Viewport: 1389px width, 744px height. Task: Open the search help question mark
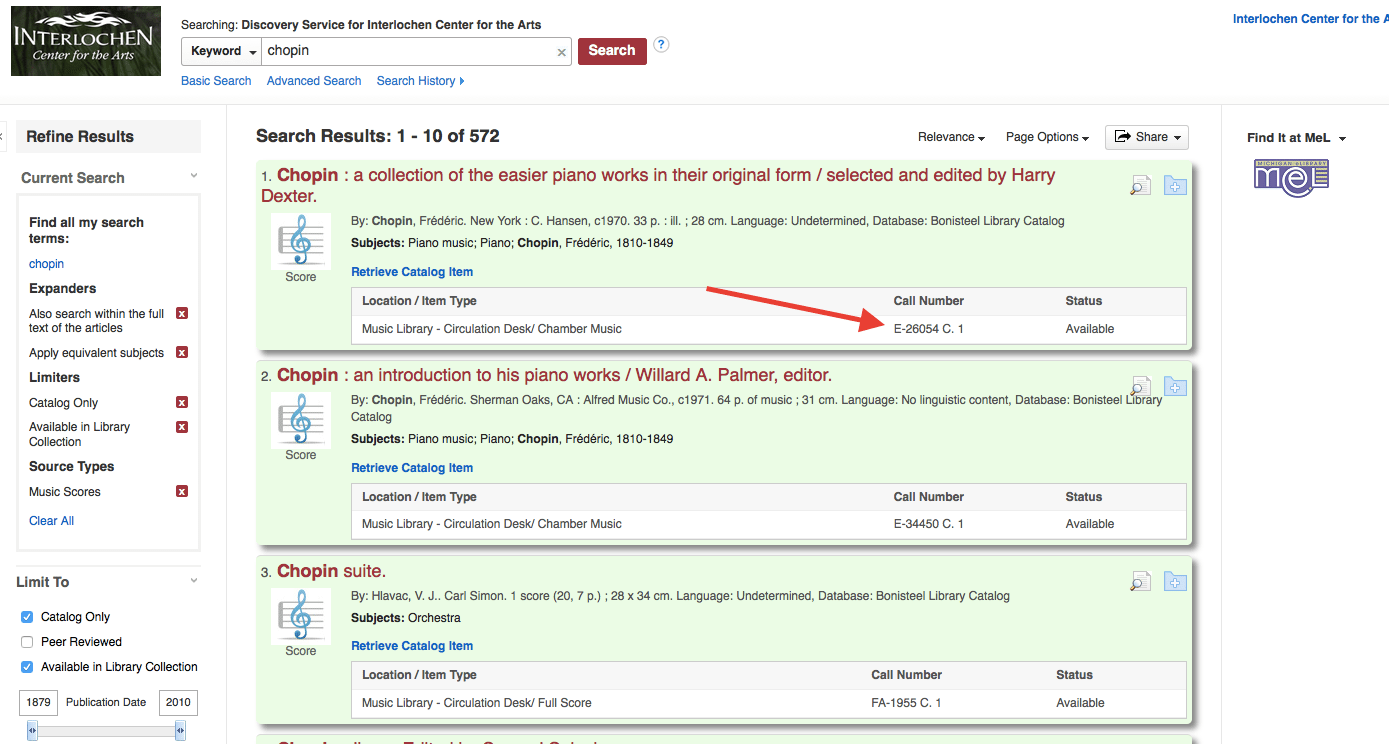661,44
